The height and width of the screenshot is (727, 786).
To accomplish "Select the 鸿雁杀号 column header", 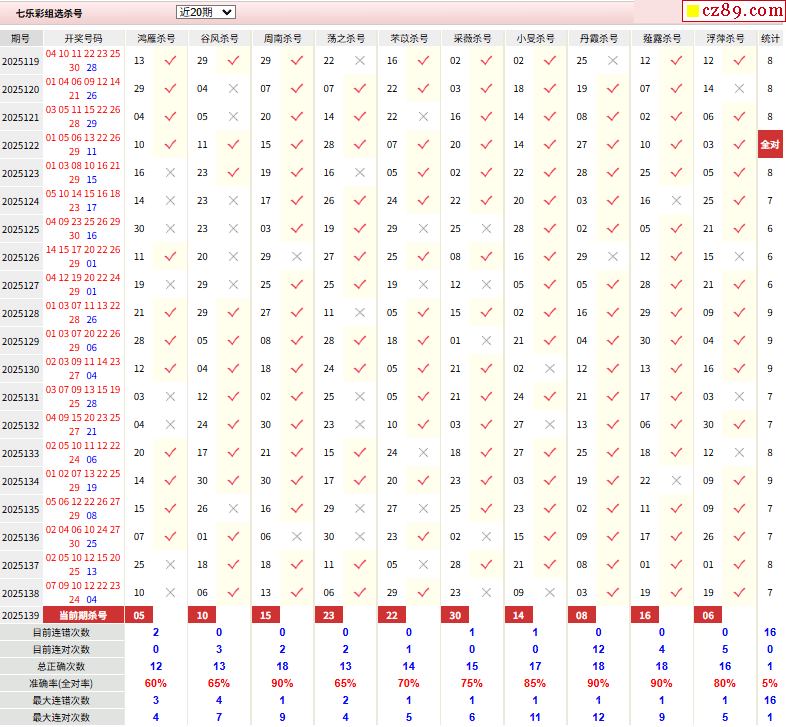I will tap(155, 38).
